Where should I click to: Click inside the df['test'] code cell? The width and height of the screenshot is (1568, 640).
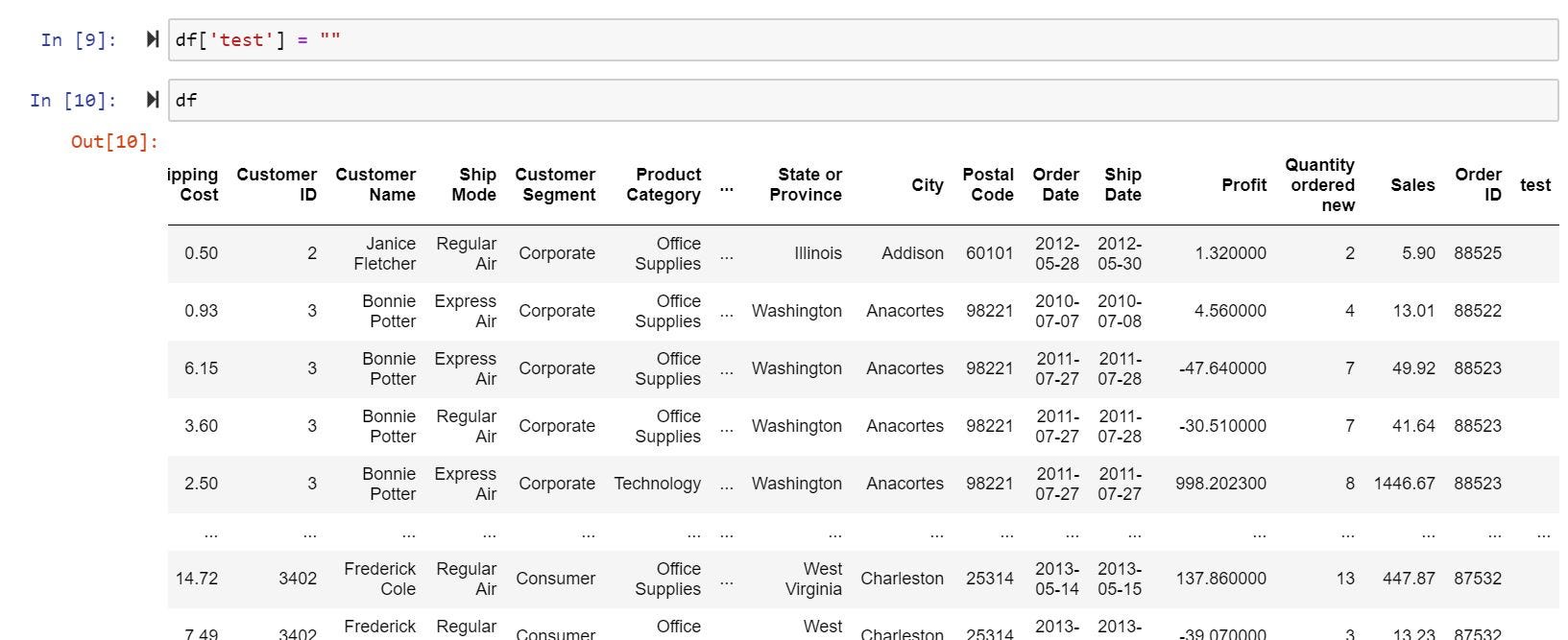[x=863, y=40]
